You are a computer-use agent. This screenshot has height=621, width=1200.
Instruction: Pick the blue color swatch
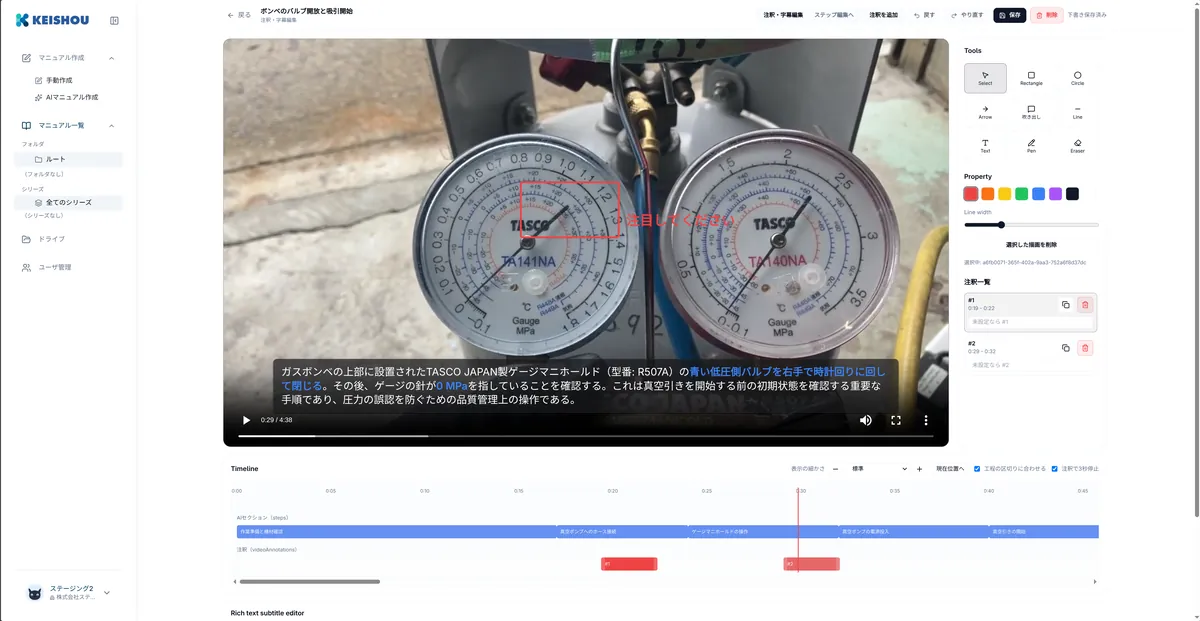click(x=1038, y=194)
